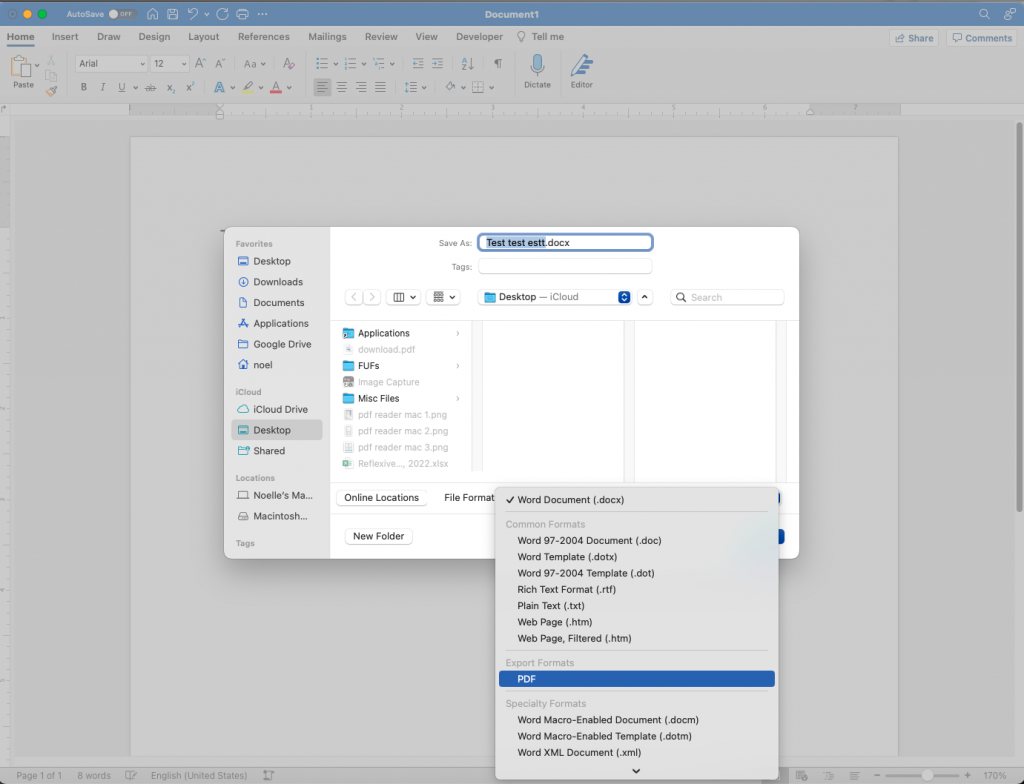Select the PDF export format
This screenshot has width=1024, height=784.
coord(637,679)
